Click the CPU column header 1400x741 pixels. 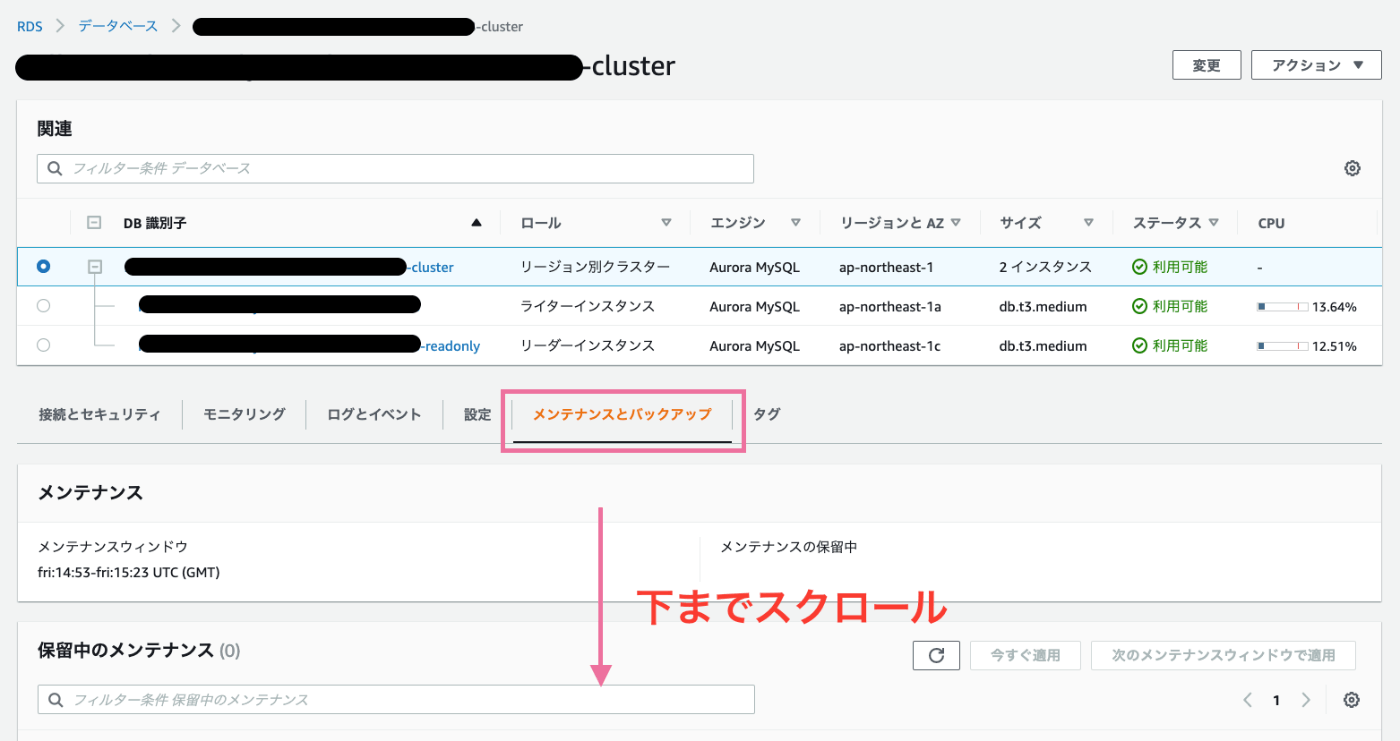pos(1271,223)
